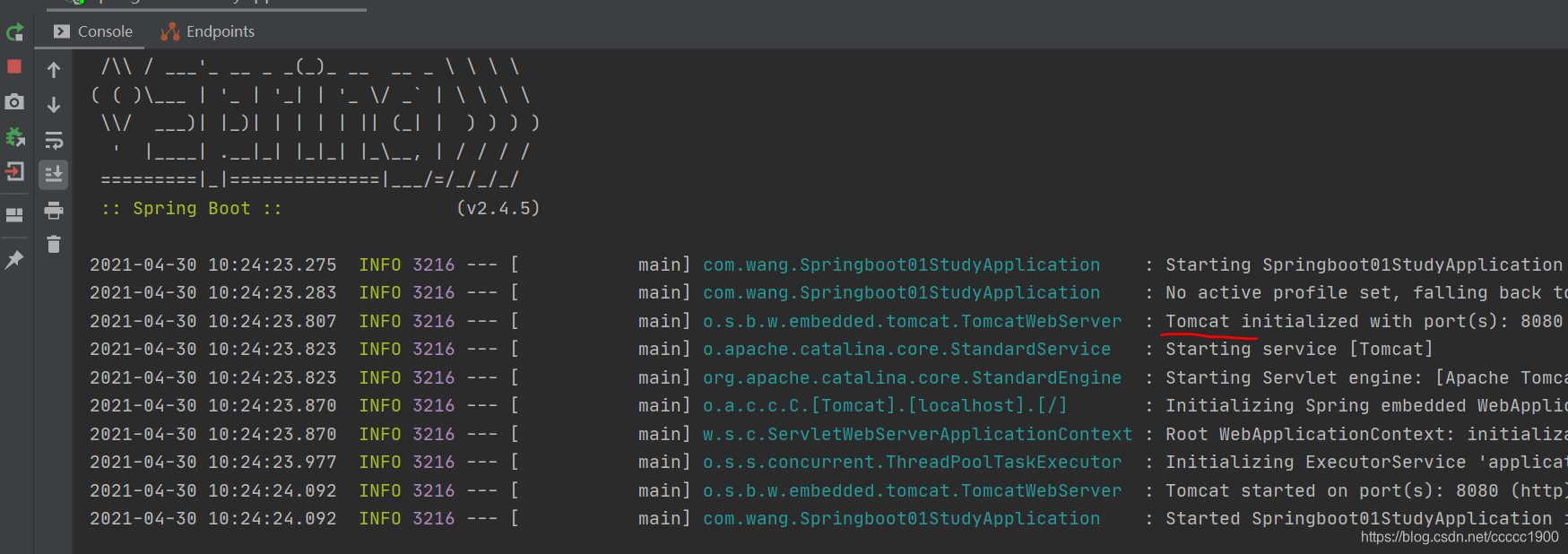1568x554 pixels.
Task: Toggle scroll to end of console
Action: [54, 175]
